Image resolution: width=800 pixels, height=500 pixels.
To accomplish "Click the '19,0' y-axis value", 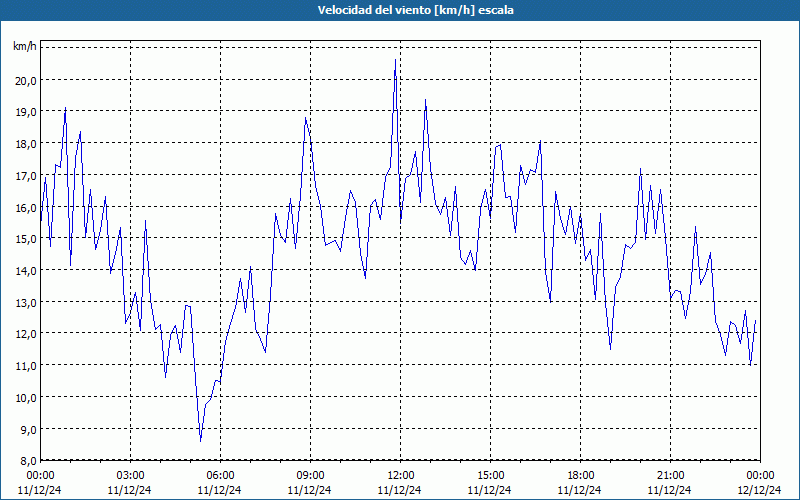I will click(x=28, y=112).
